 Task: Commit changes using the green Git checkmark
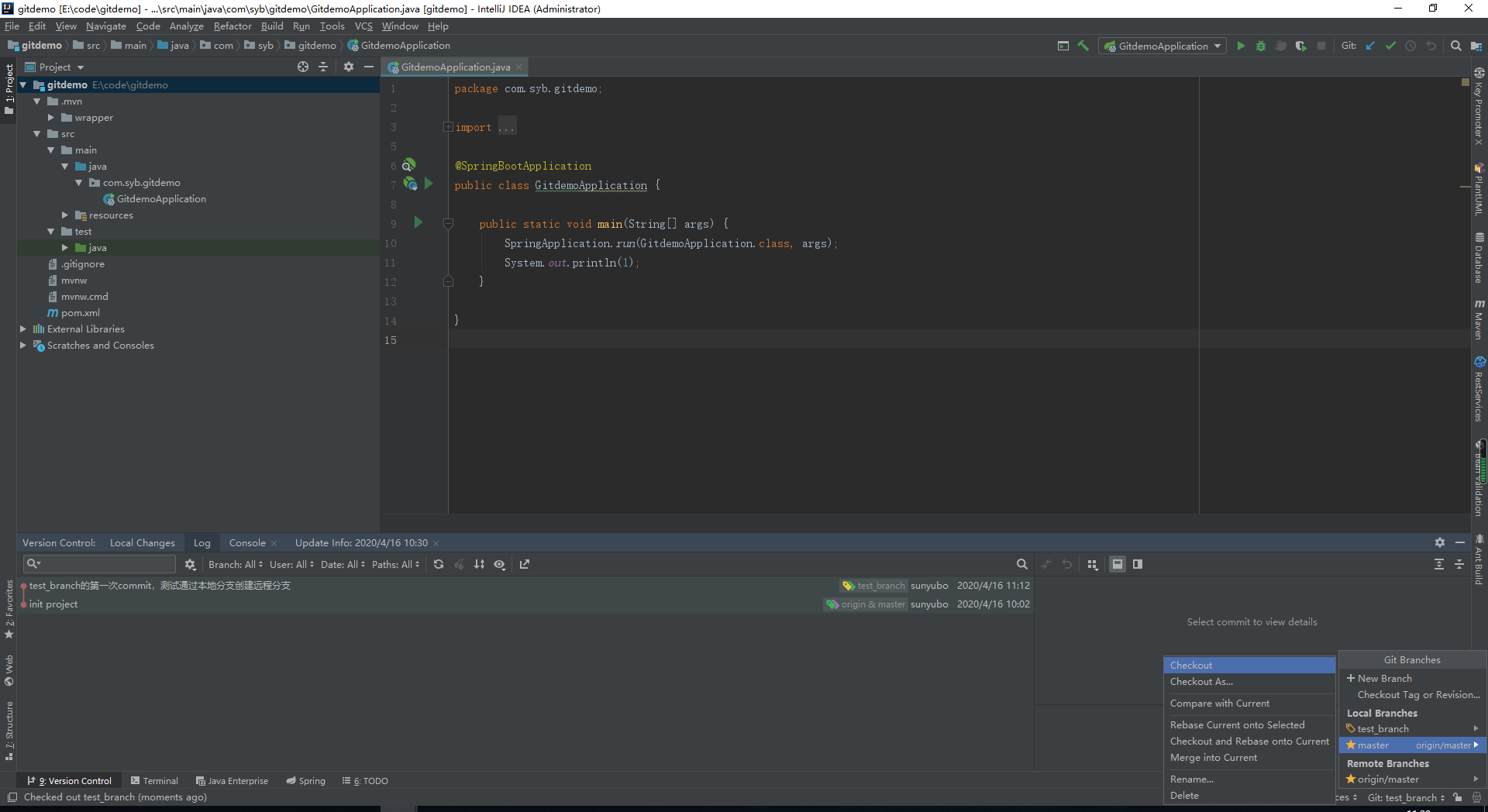tap(1390, 46)
